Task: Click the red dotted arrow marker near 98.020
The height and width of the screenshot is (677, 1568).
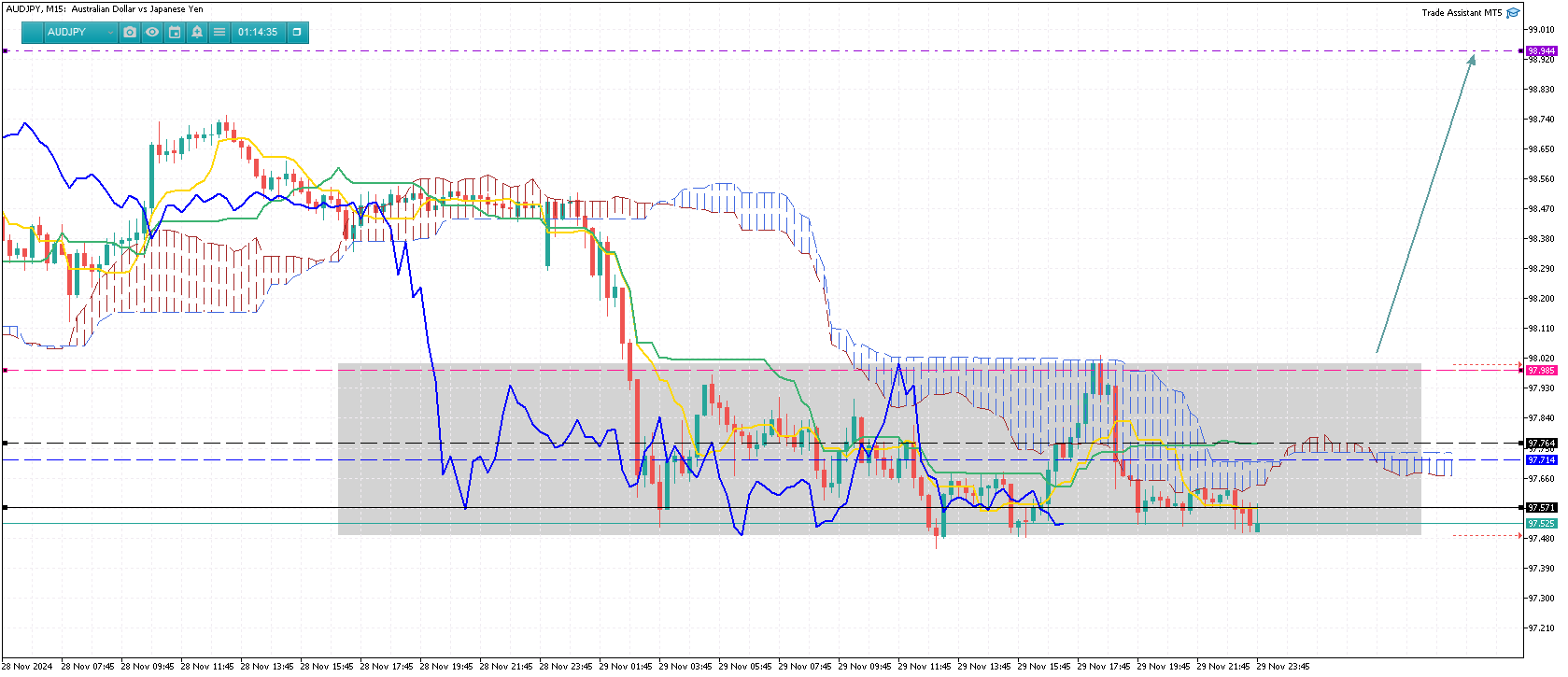Action: (x=1487, y=365)
